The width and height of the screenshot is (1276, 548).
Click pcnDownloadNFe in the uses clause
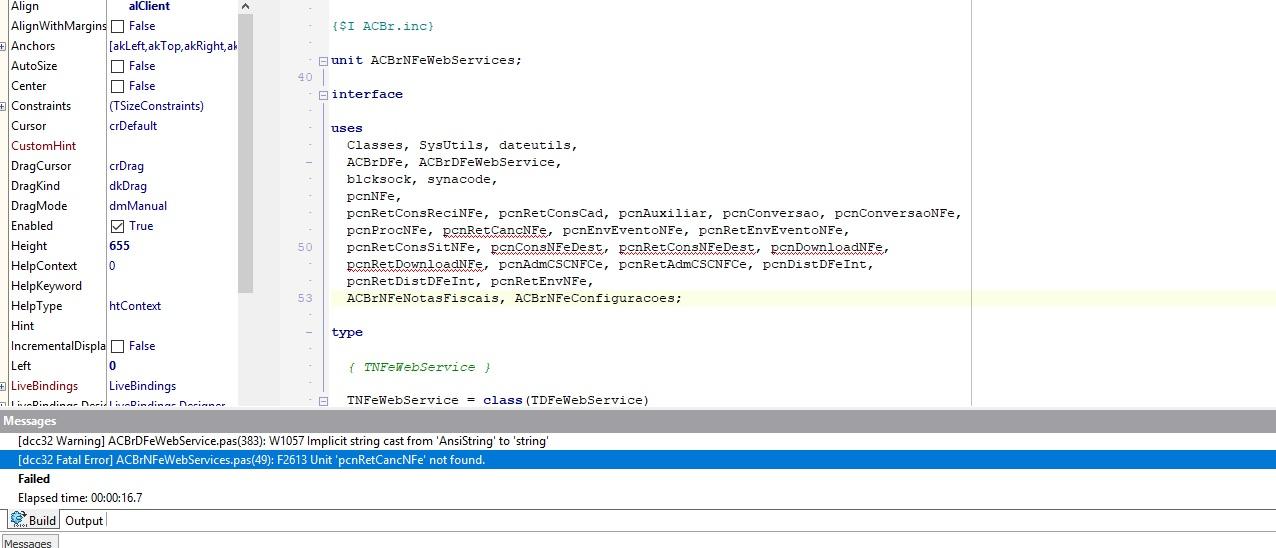827,247
